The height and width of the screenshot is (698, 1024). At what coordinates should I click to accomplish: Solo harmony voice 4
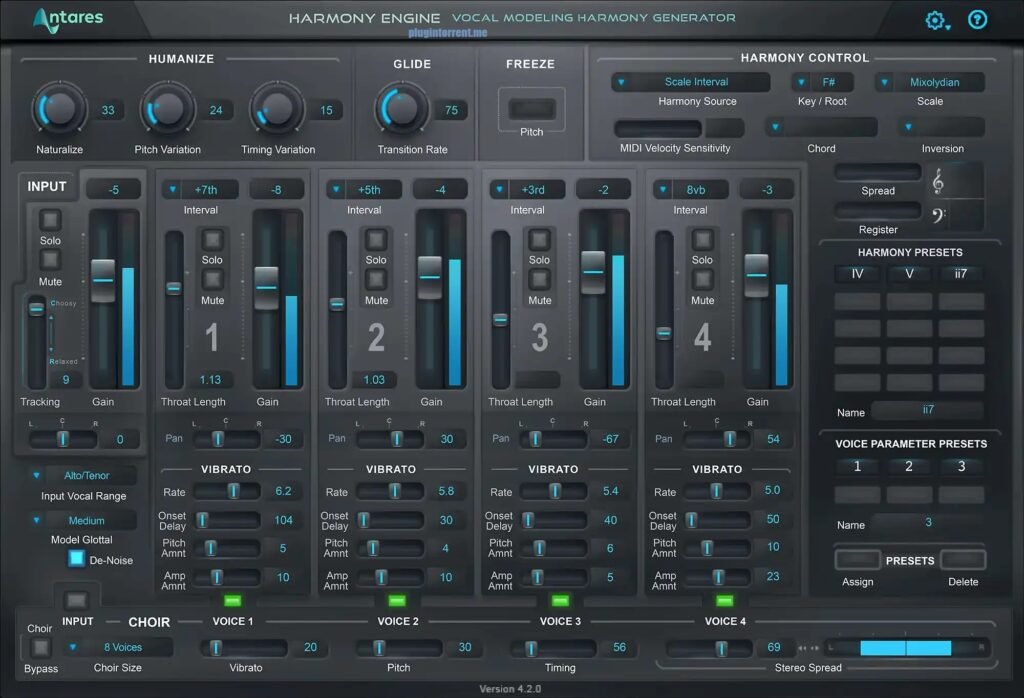pyautogui.click(x=703, y=240)
